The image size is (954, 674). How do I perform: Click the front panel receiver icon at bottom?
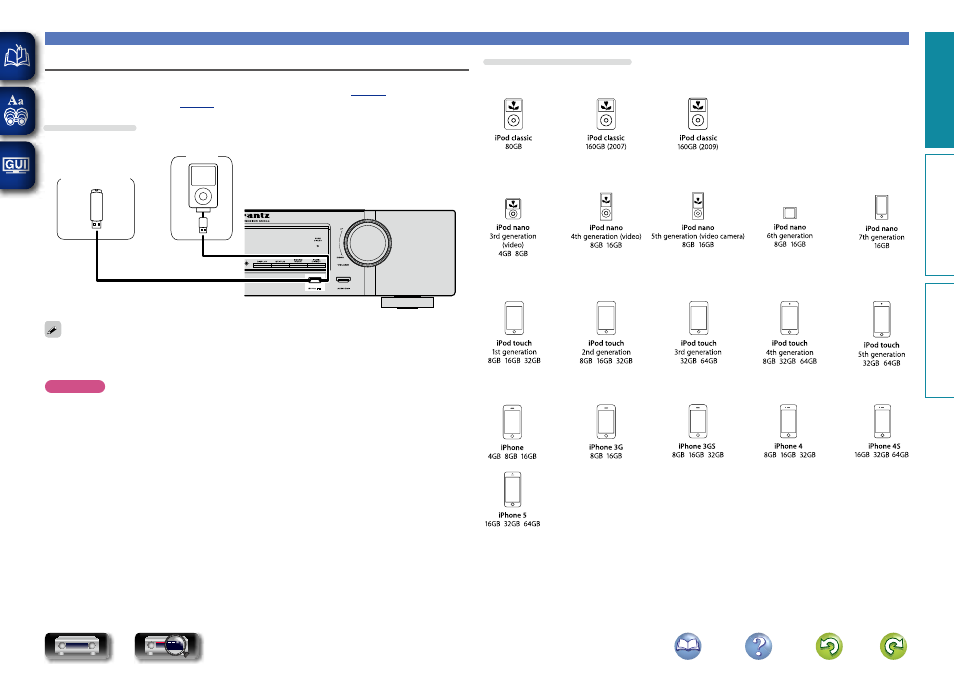point(78,646)
